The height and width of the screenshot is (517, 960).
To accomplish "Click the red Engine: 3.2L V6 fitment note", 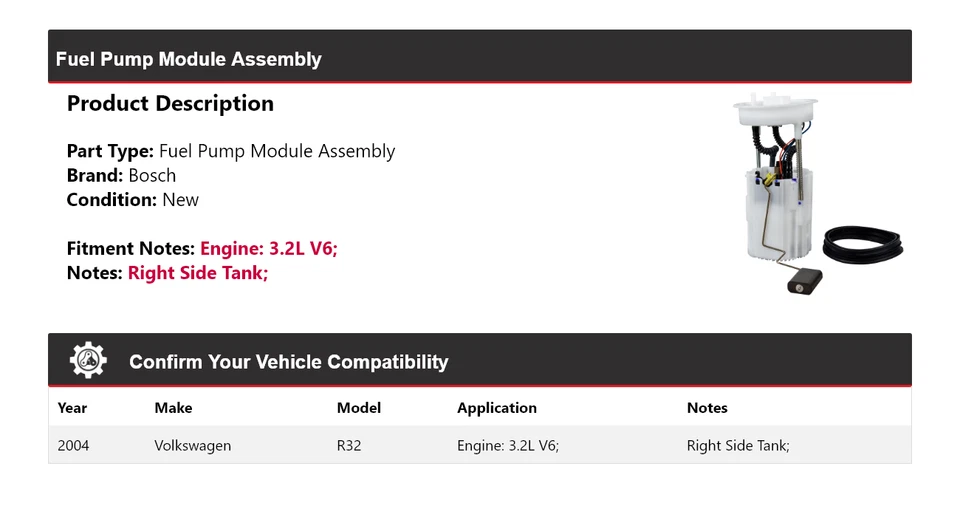I will click(269, 248).
